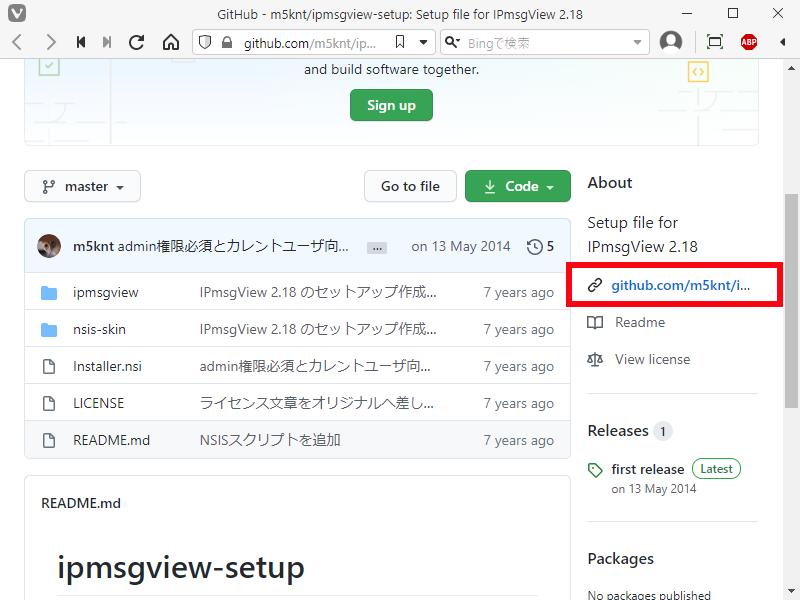This screenshot has width=800, height=600.
Task: Open the github.com/m5knt/i... website link
Action: point(681,285)
